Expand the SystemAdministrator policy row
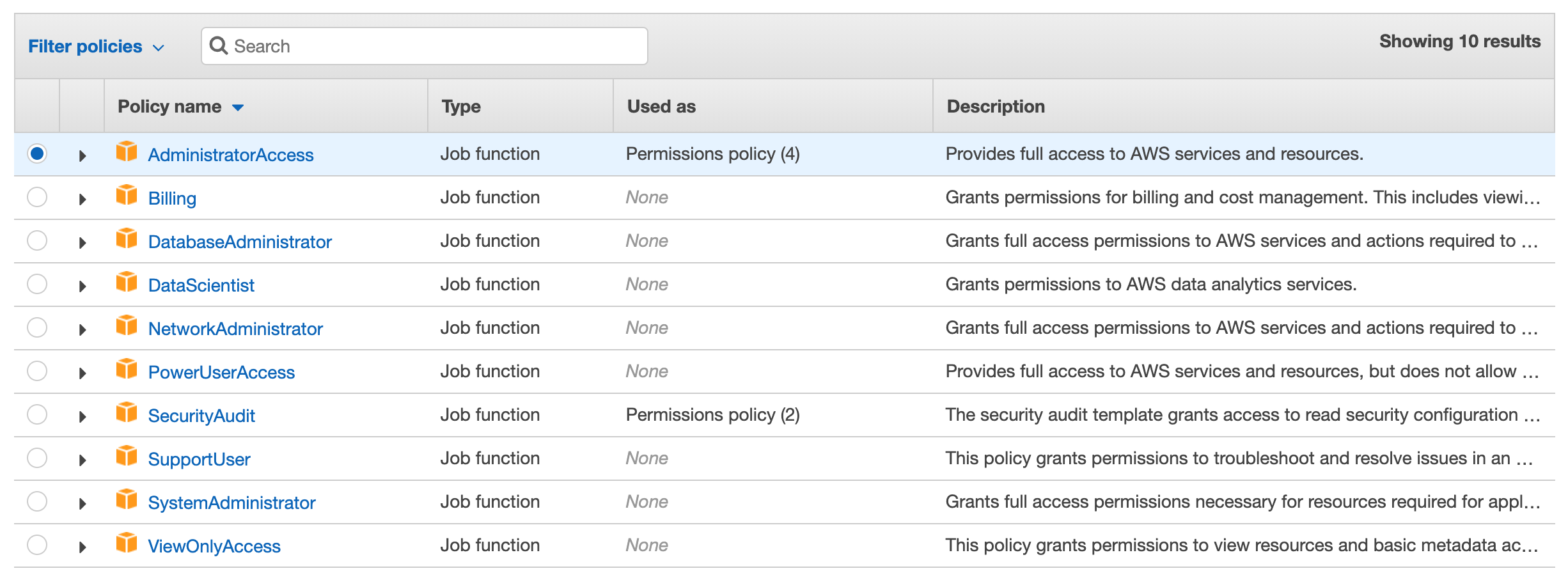The width and height of the screenshot is (1568, 587). point(82,503)
